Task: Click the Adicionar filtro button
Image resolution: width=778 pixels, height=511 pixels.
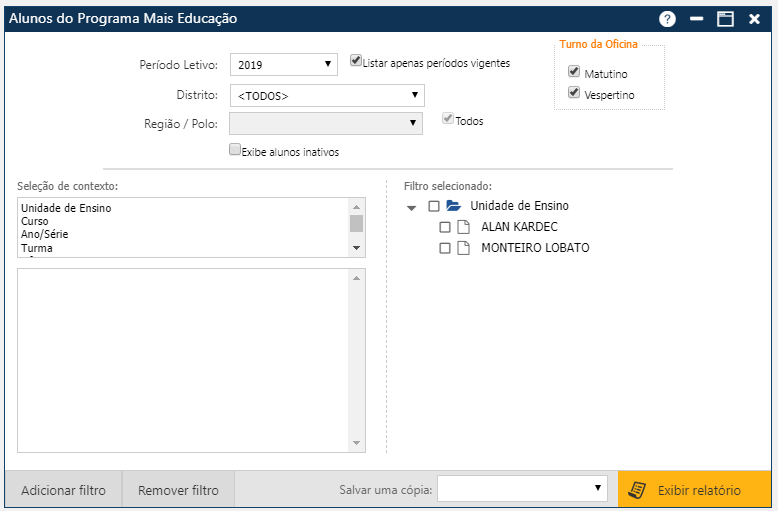Action: tap(63, 490)
